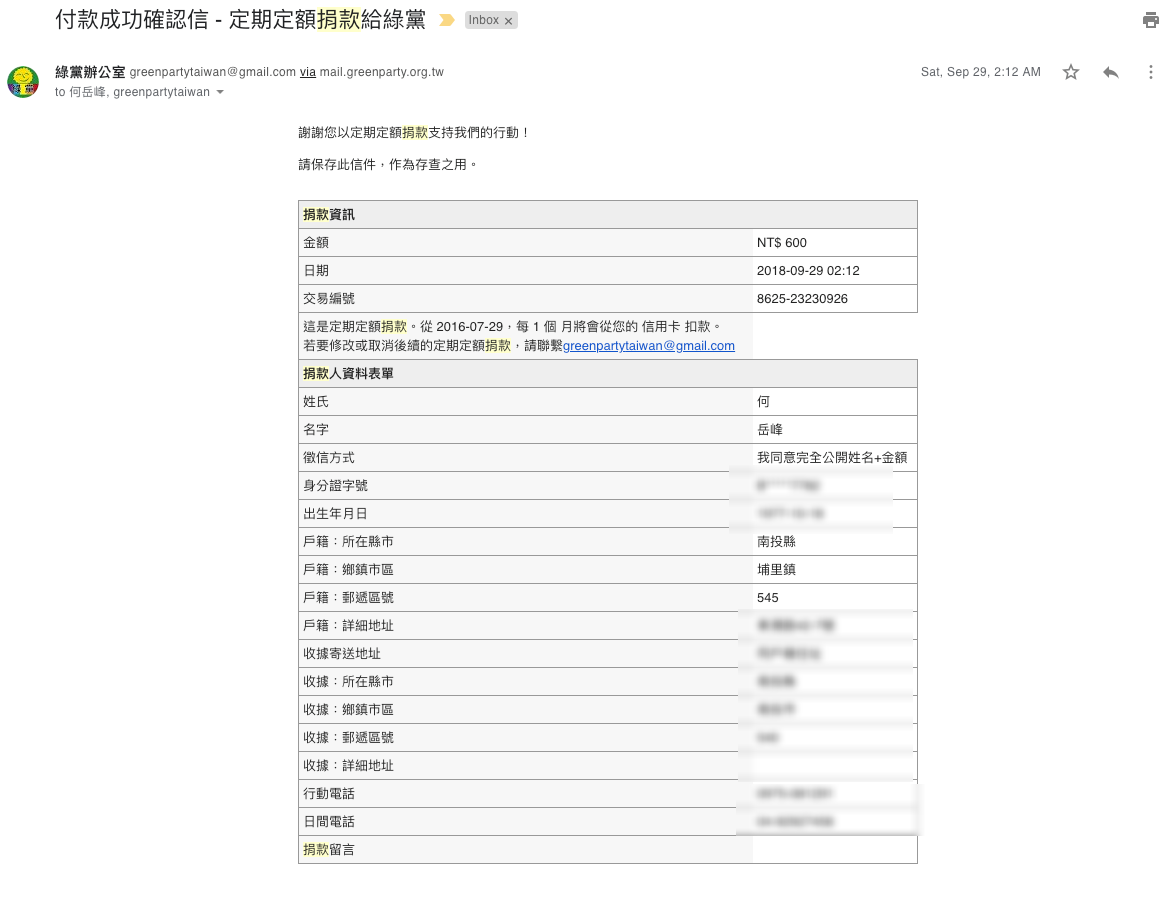Click the email subject title
This screenshot has height=897, width=1167.
click(240, 20)
